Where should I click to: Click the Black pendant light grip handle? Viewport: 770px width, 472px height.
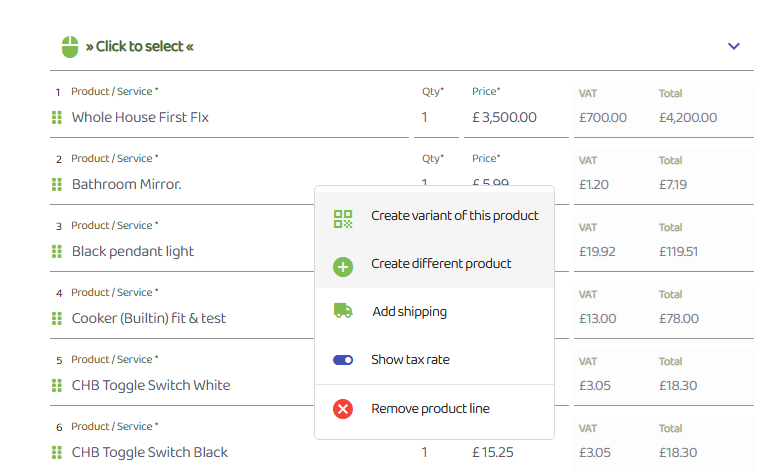click(x=57, y=251)
